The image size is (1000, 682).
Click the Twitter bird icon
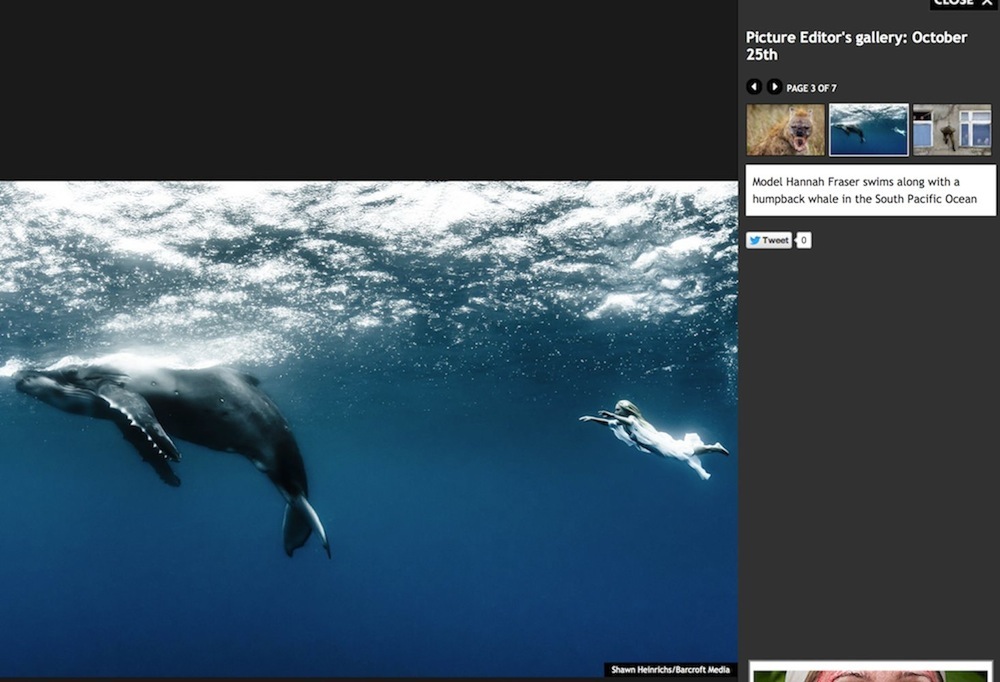(755, 240)
